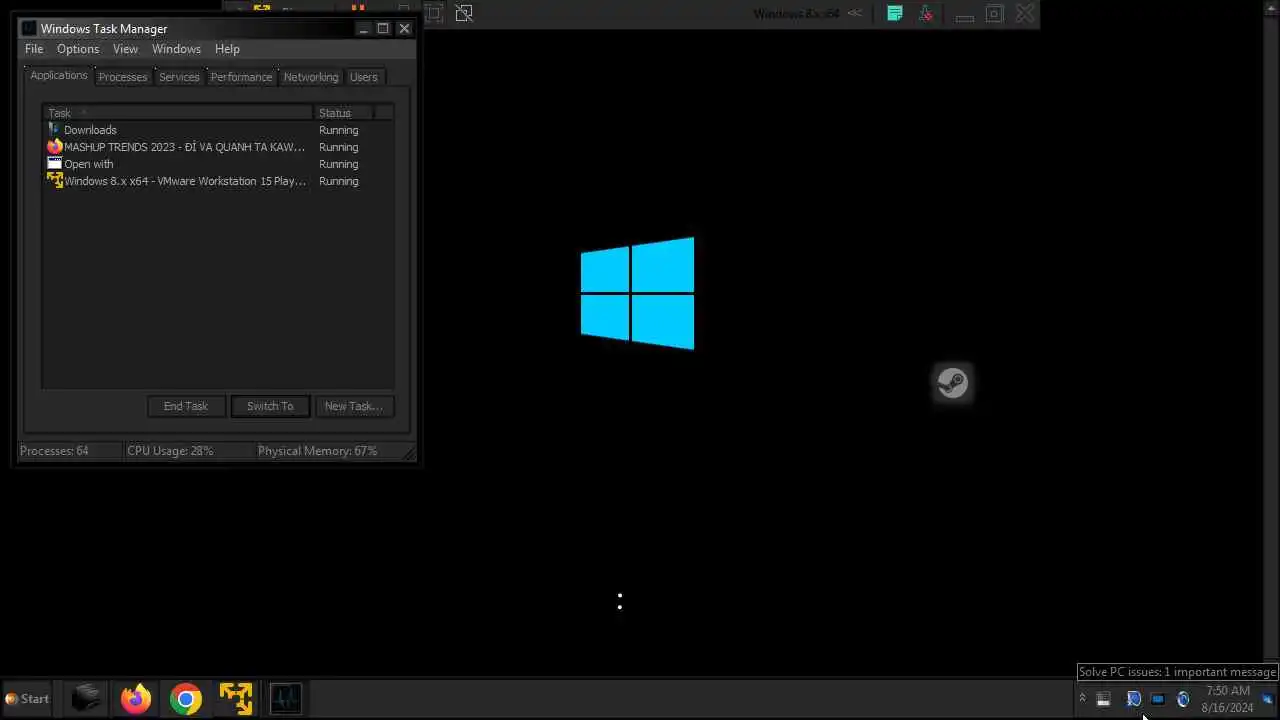Click the blue monitor tray icon
The height and width of the screenshot is (720, 1280).
coord(1158,699)
